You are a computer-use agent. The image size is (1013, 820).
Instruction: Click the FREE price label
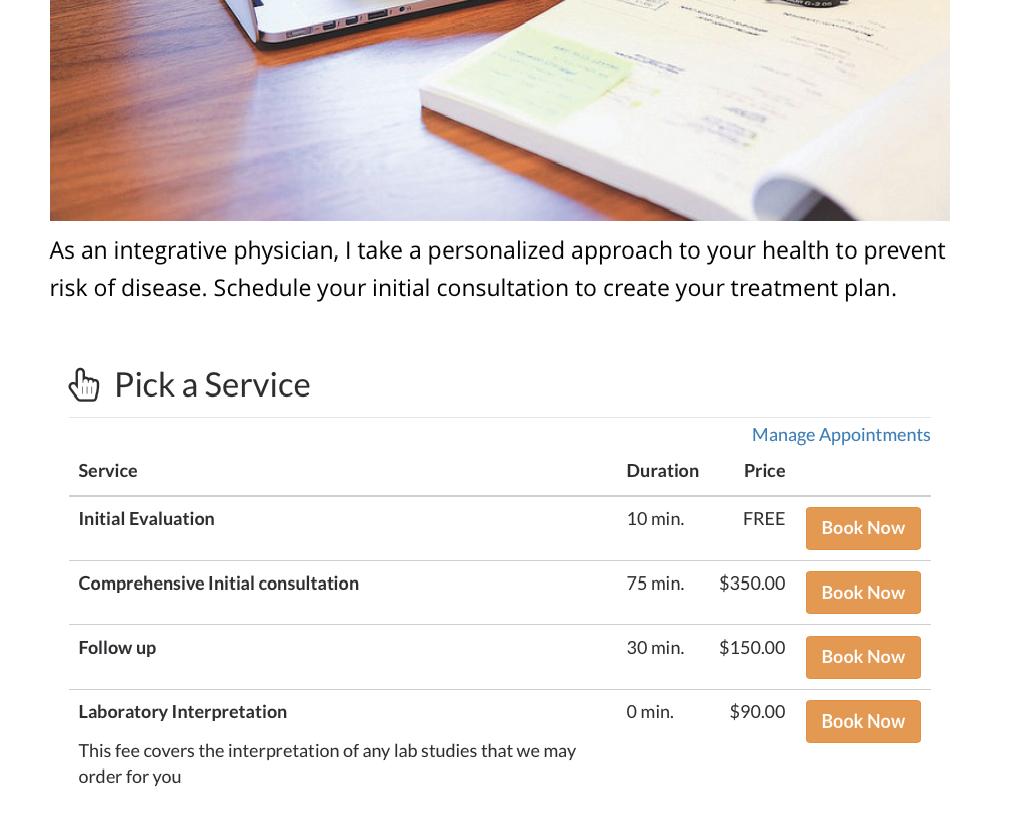(763, 519)
